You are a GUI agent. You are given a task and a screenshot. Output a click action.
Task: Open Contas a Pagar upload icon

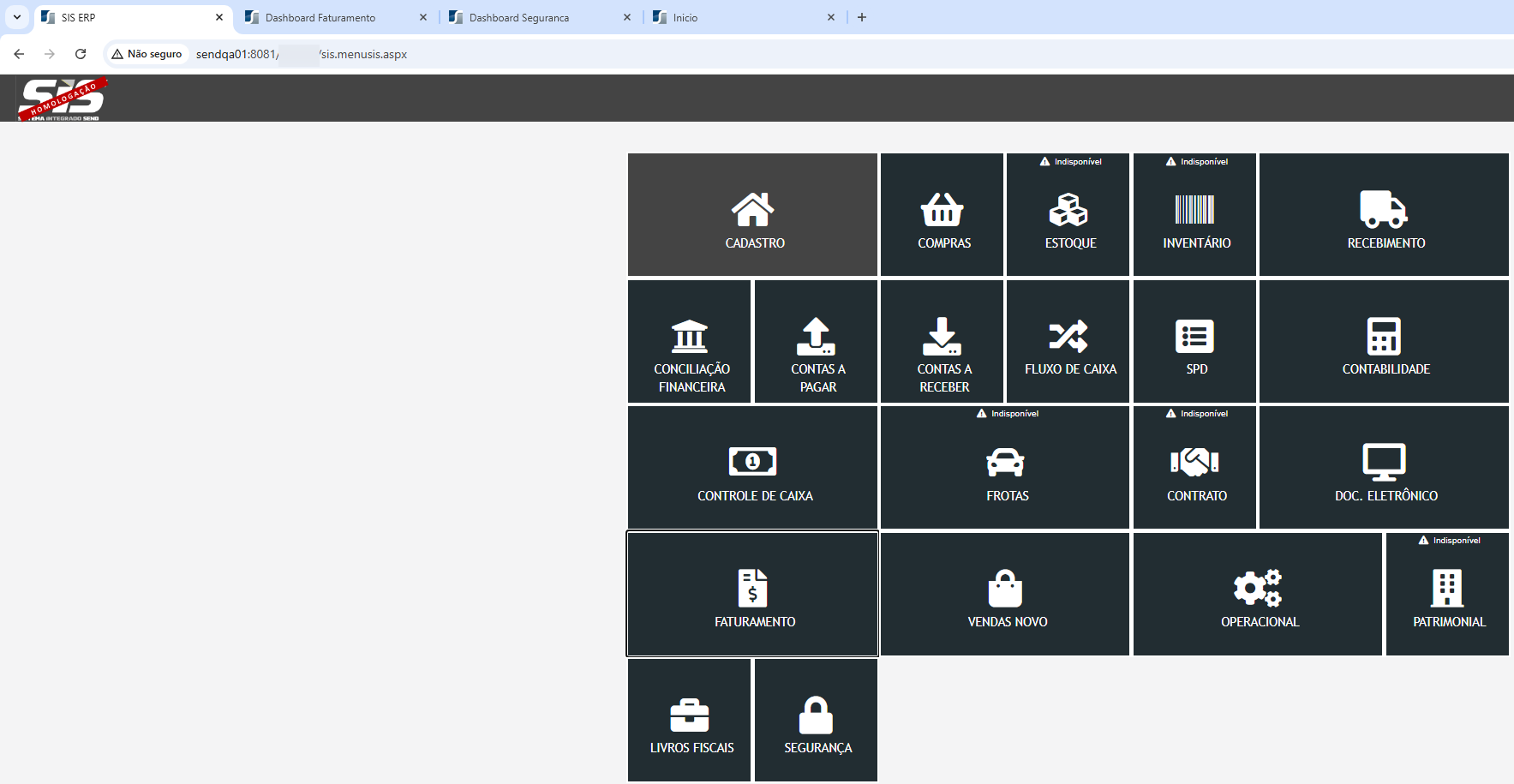816,337
